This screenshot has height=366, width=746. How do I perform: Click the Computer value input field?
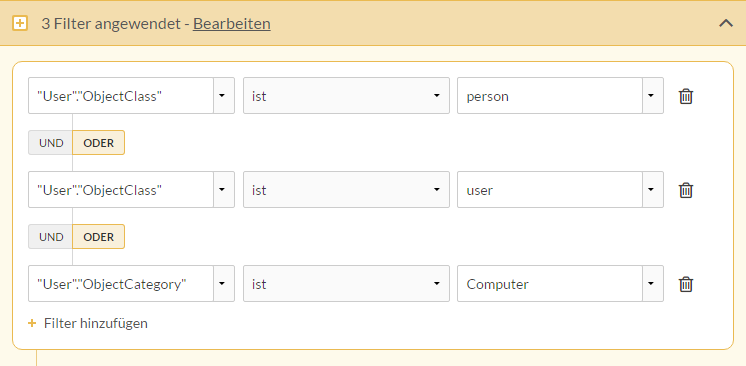point(550,284)
